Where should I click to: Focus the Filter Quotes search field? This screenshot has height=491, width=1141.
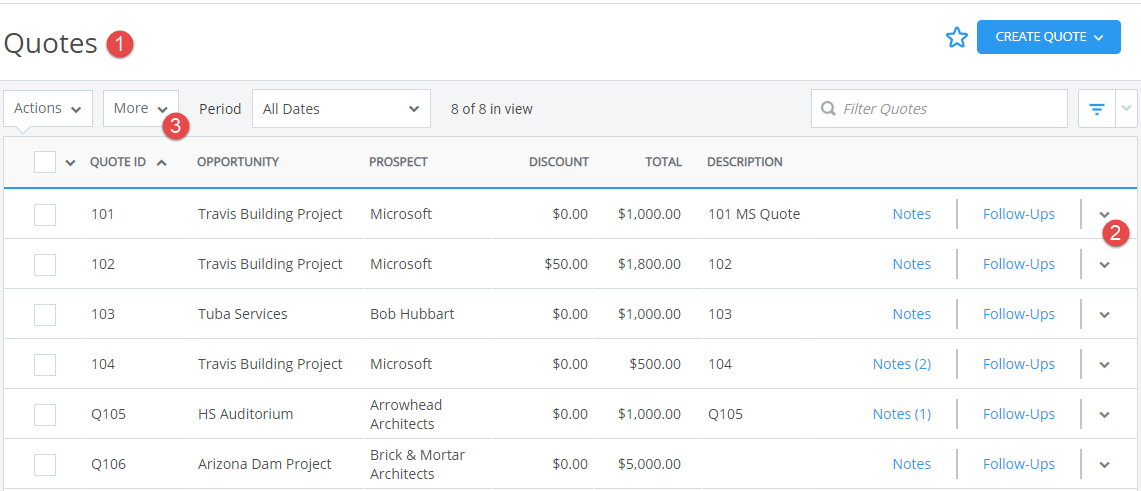[x=939, y=108]
